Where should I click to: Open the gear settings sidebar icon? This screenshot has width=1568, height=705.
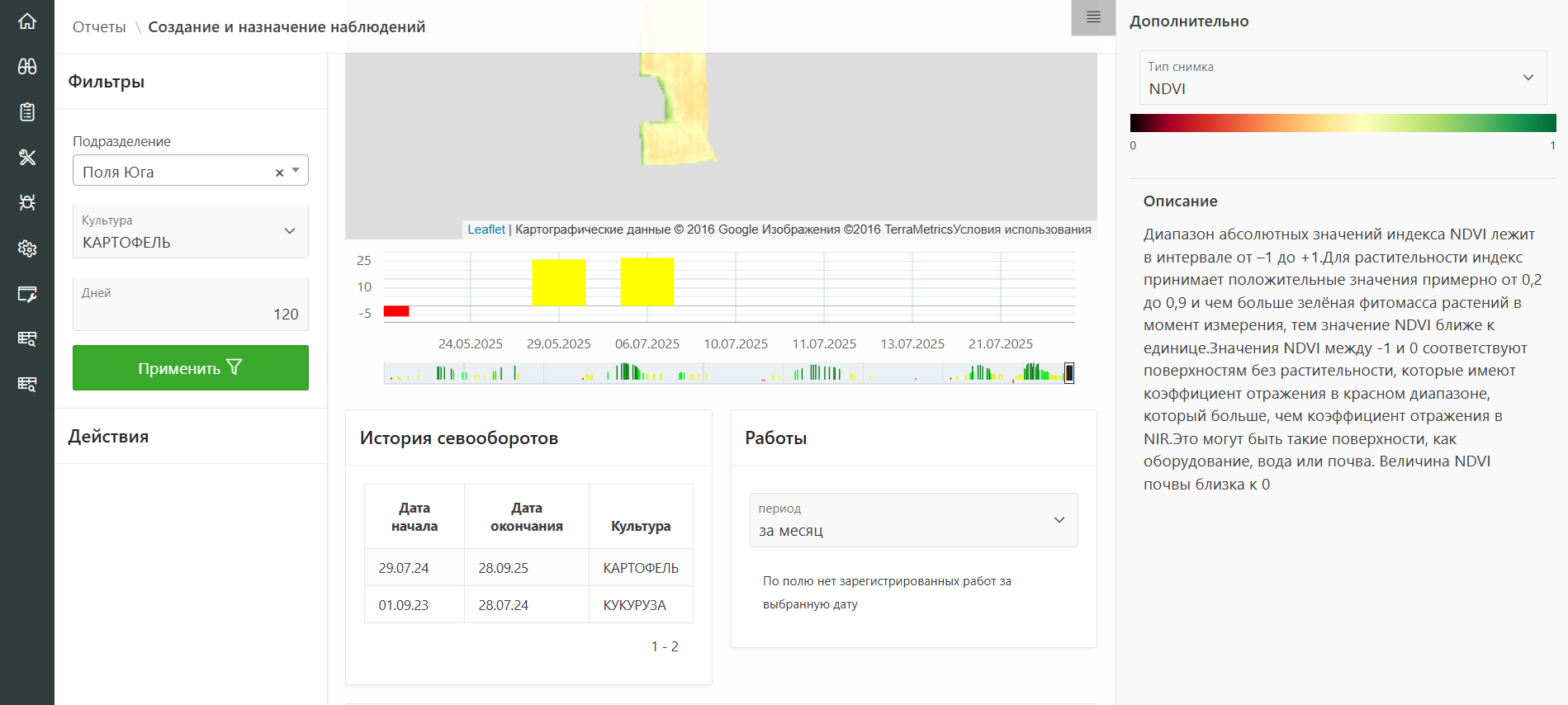click(x=27, y=248)
